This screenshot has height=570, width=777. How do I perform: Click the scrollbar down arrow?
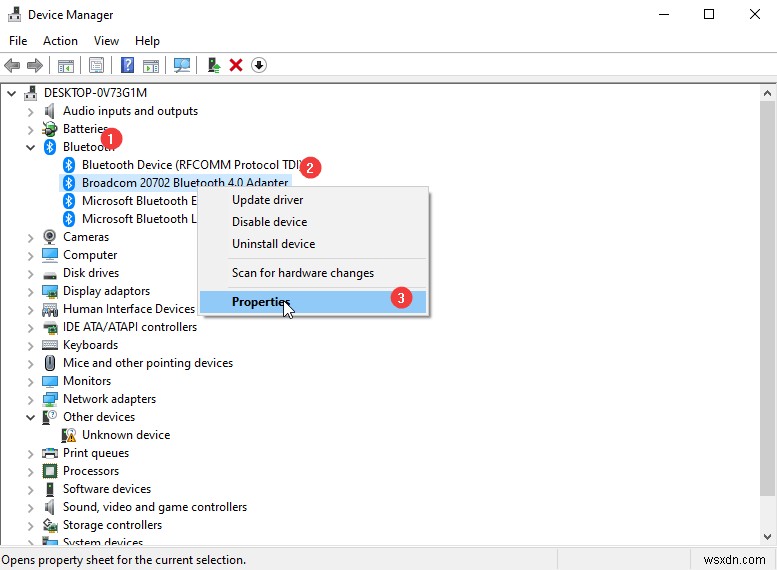767,536
